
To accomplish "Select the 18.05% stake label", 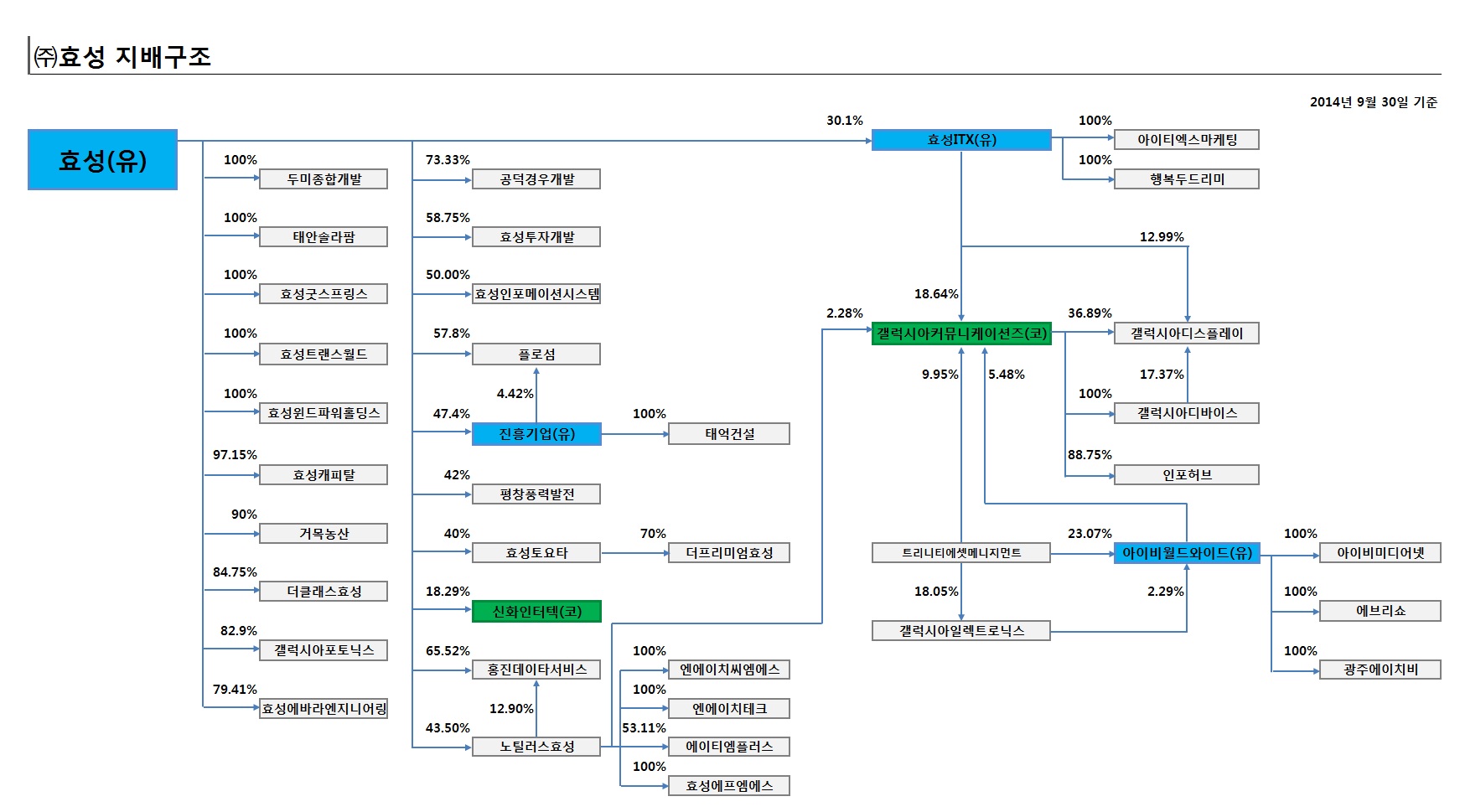I will pyautogui.click(x=936, y=592).
